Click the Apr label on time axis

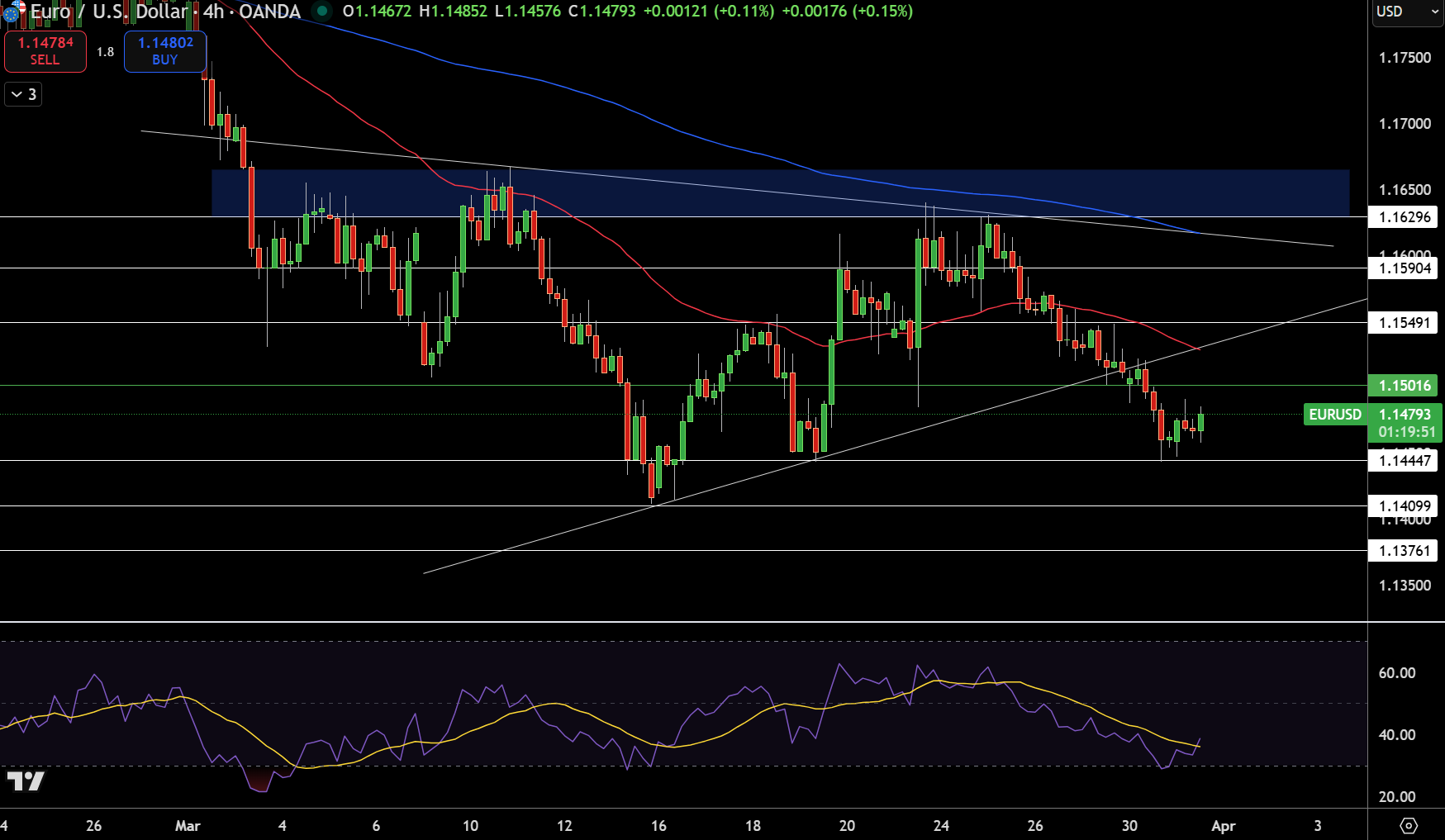coord(1224,826)
